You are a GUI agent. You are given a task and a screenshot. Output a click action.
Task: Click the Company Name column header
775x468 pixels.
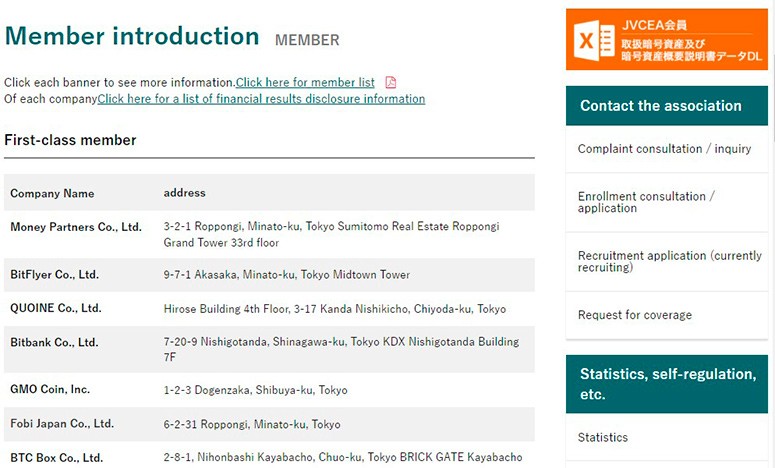(x=52, y=193)
